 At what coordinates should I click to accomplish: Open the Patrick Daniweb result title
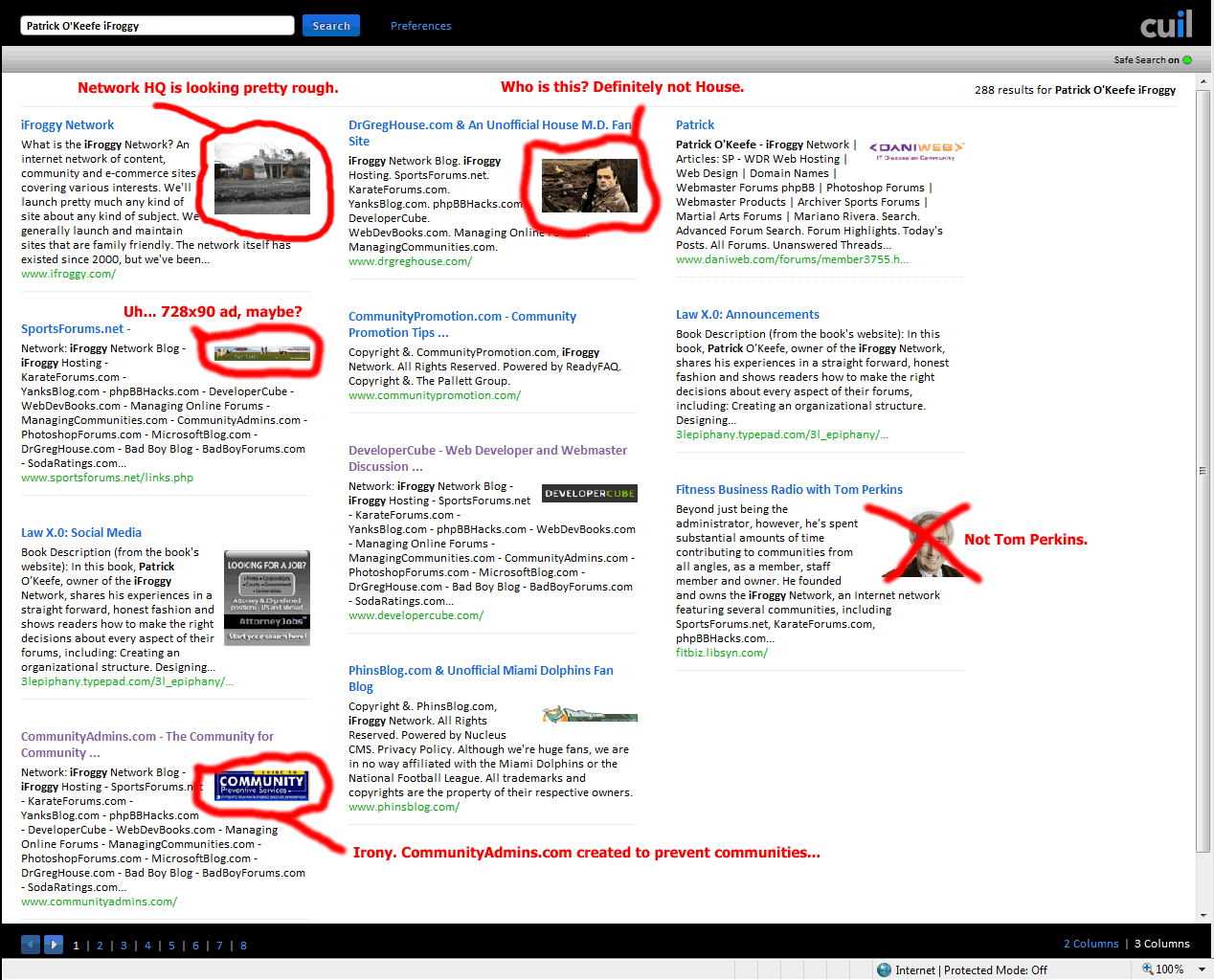[695, 125]
